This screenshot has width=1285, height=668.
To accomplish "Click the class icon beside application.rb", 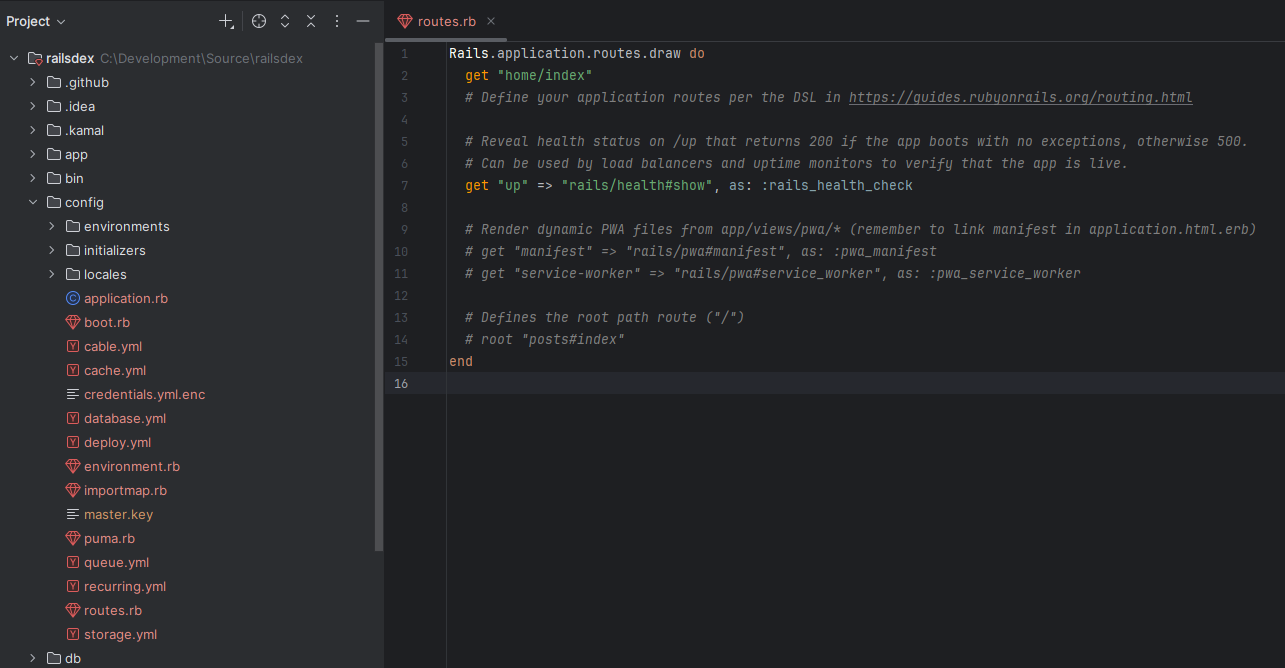I will click(72, 298).
